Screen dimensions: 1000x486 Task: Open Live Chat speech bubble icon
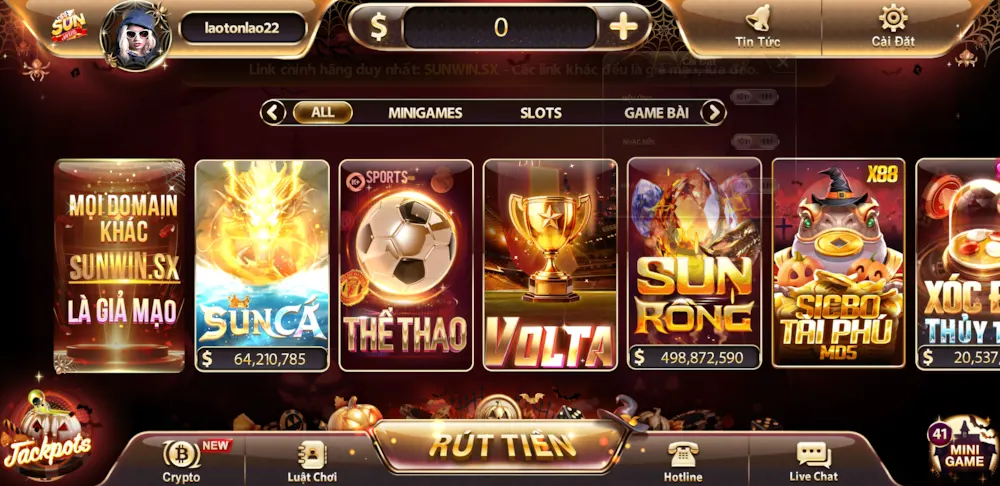[x=813, y=455]
